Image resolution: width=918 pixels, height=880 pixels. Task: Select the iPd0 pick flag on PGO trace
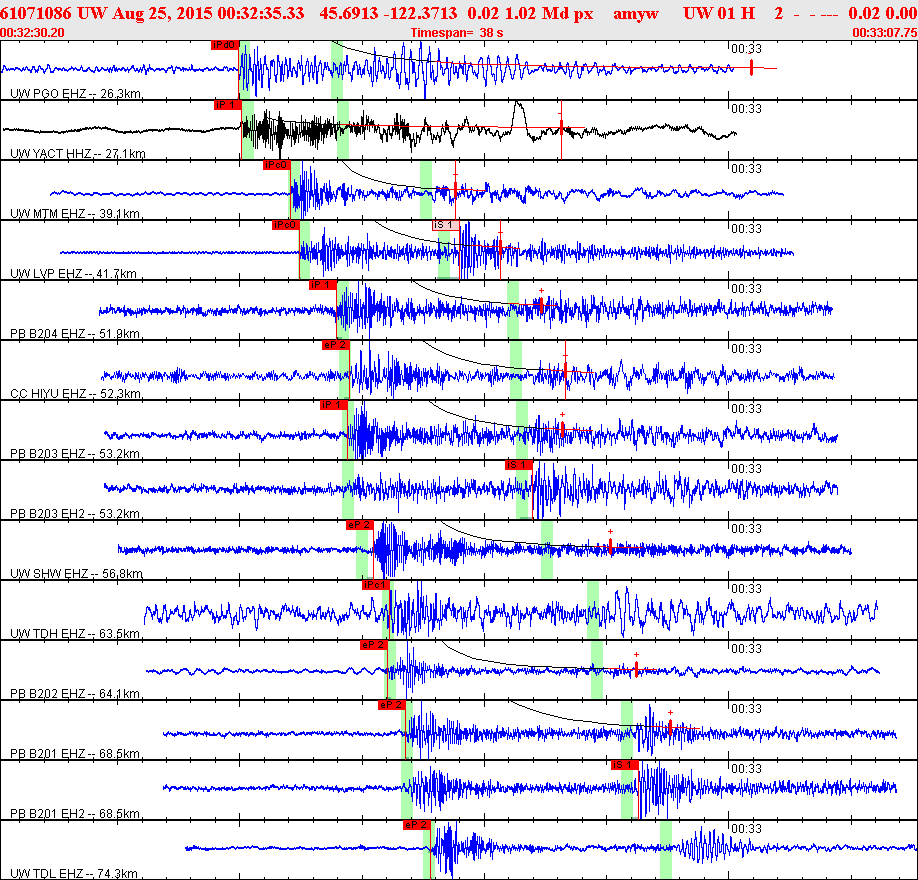tap(225, 45)
